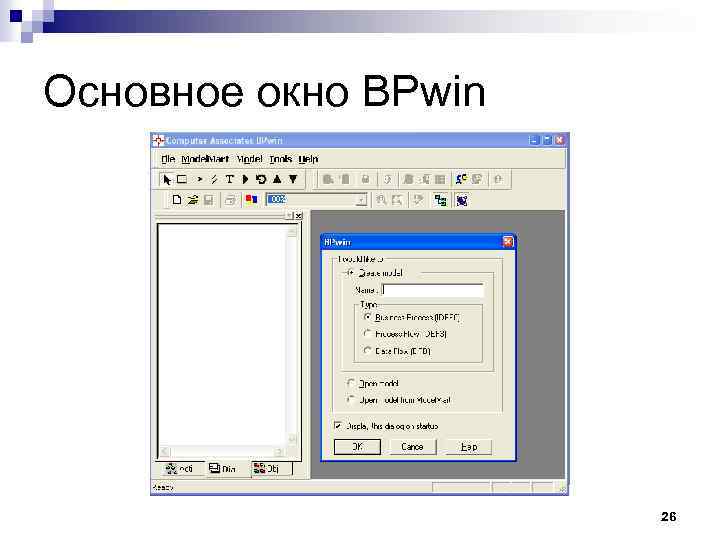720x540 pixels.
Task: Click the blue-yellow ModelMart change manager icon
Action: pos(461,179)
